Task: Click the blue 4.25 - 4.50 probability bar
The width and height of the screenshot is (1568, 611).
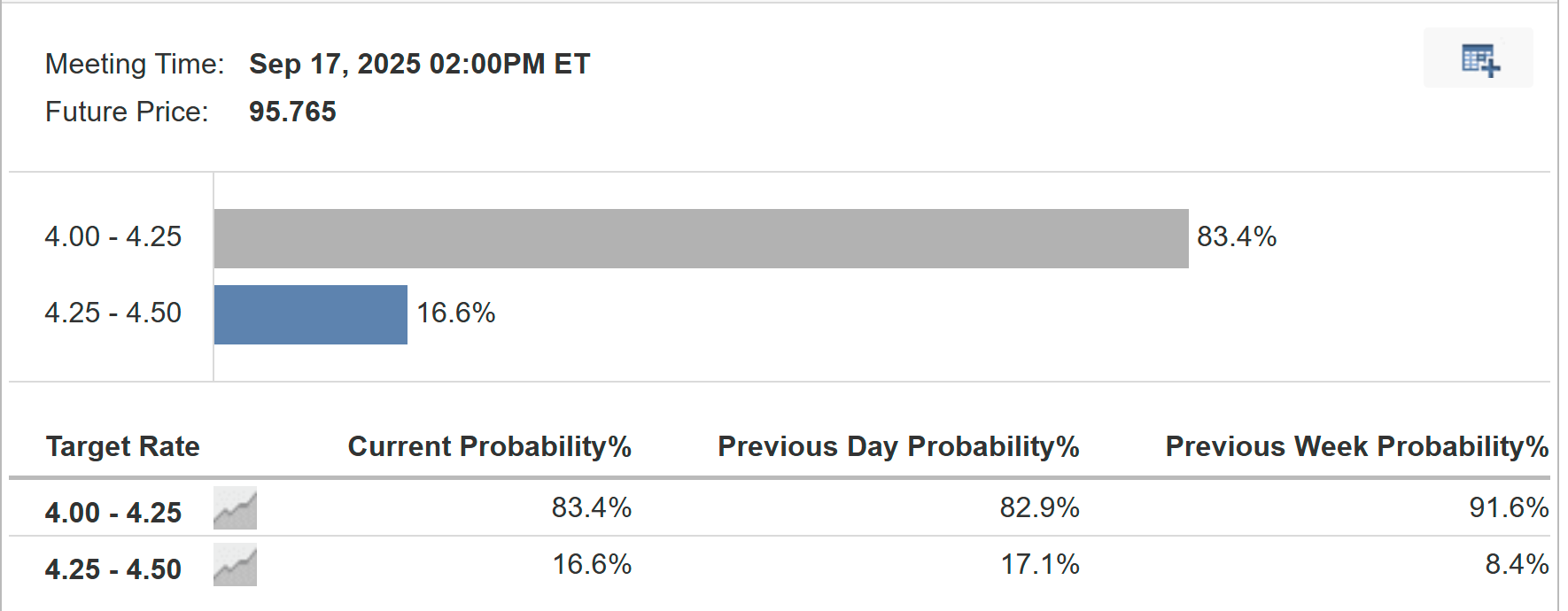Action: (310, 314)
